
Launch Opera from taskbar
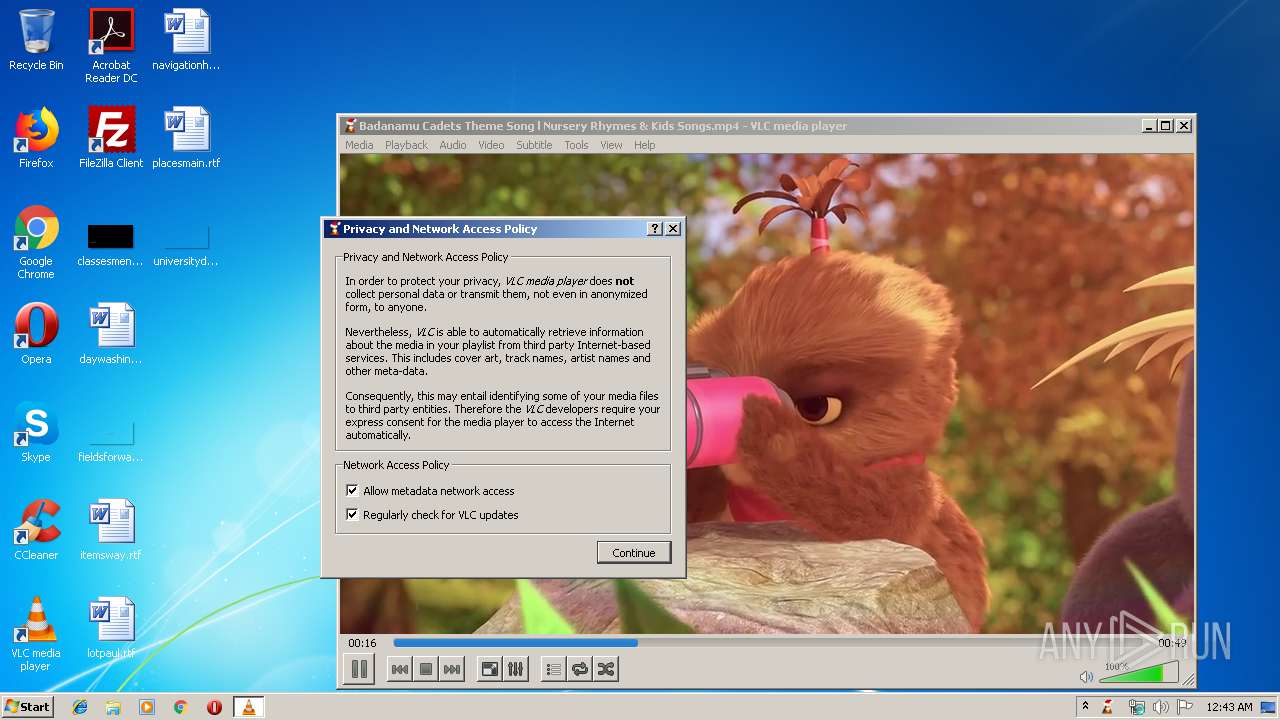tap(214, 707)
